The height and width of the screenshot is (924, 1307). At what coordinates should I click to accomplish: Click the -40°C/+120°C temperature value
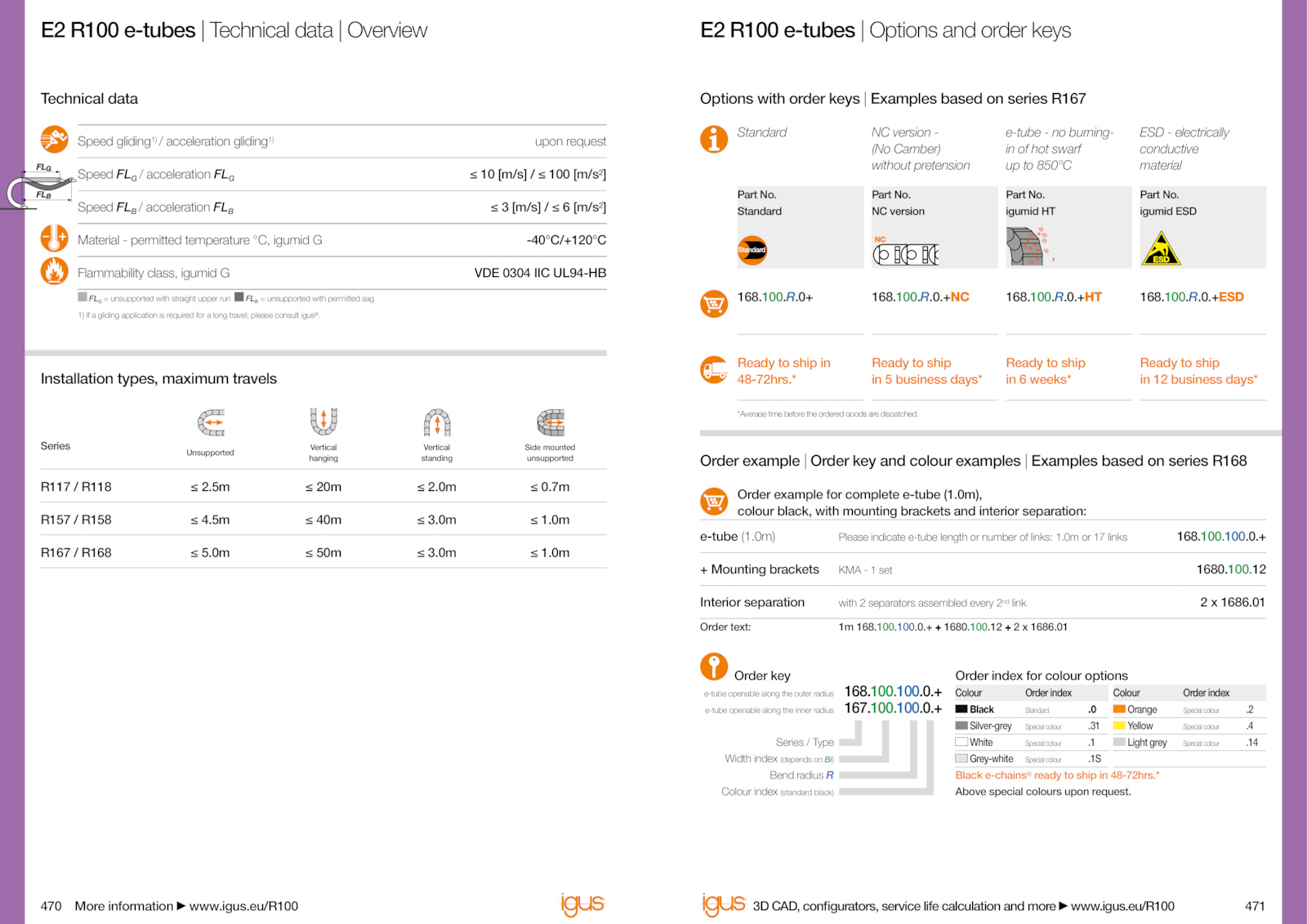(566, 240)
